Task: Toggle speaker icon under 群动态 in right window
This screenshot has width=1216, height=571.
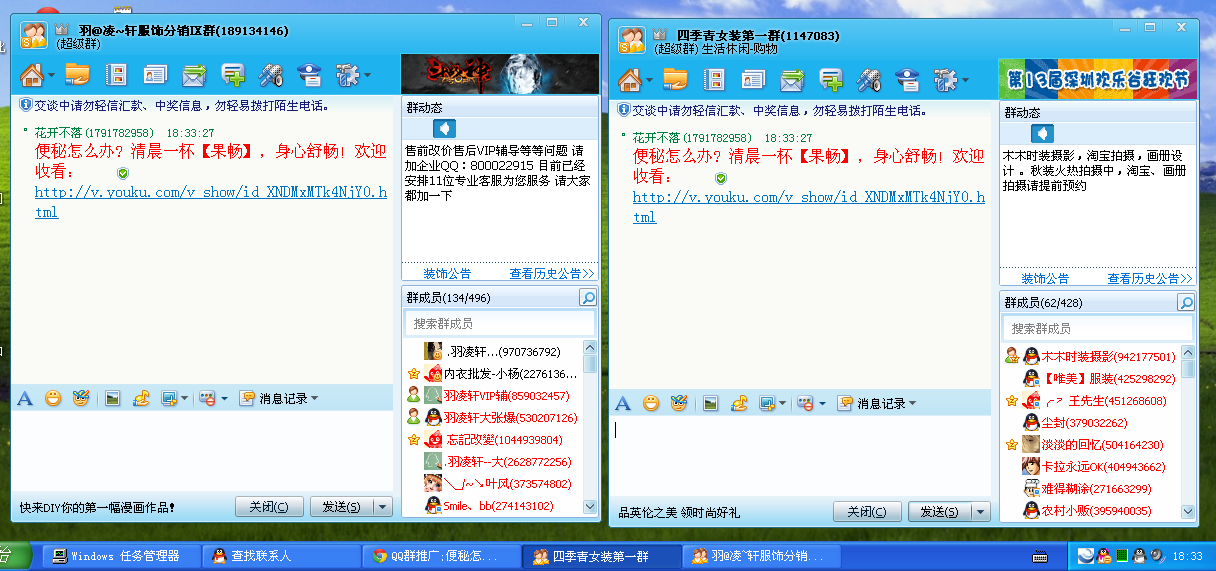Action: click(x=1042, y=134)
